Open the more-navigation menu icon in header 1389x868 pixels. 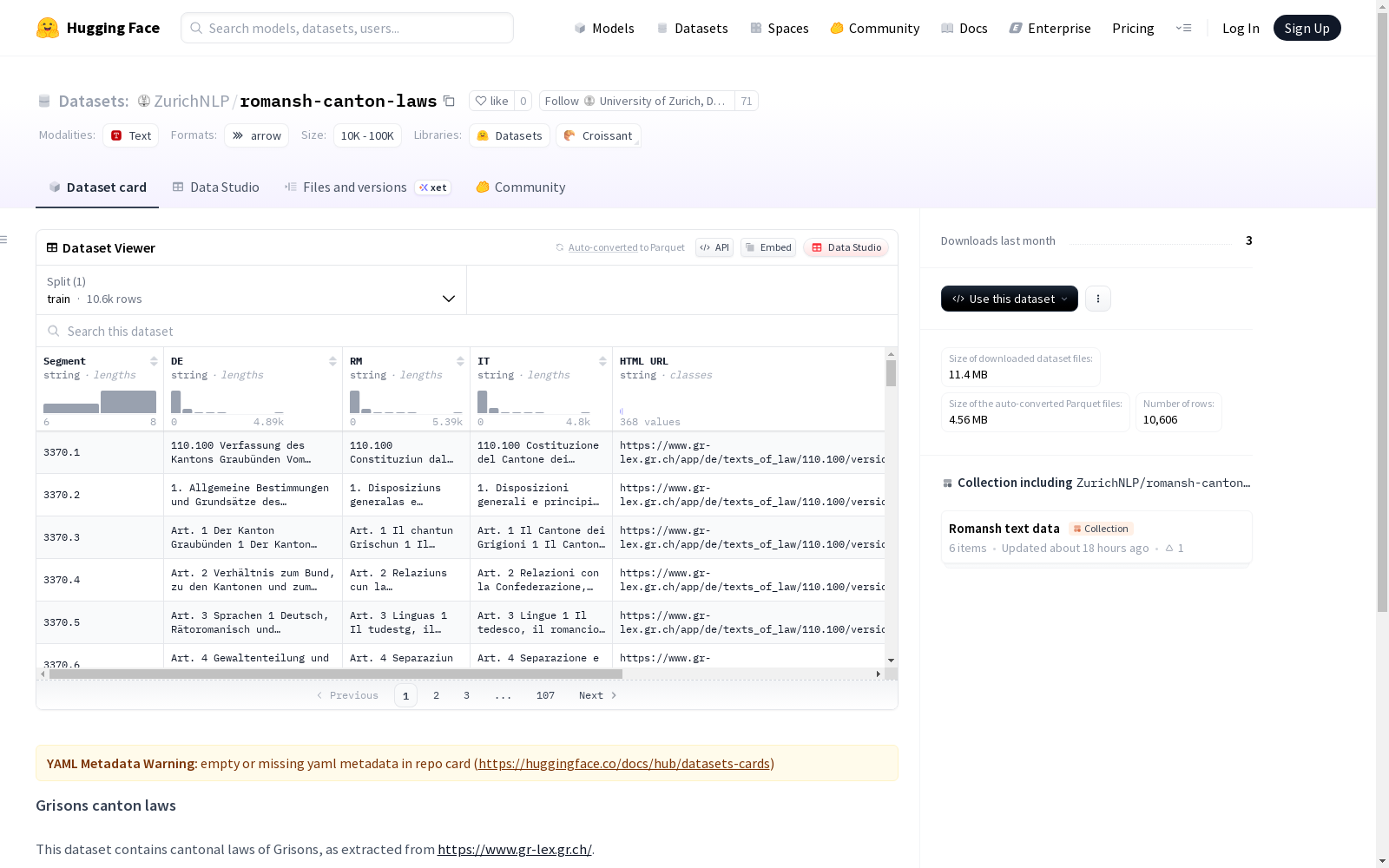pos(1183,28)
